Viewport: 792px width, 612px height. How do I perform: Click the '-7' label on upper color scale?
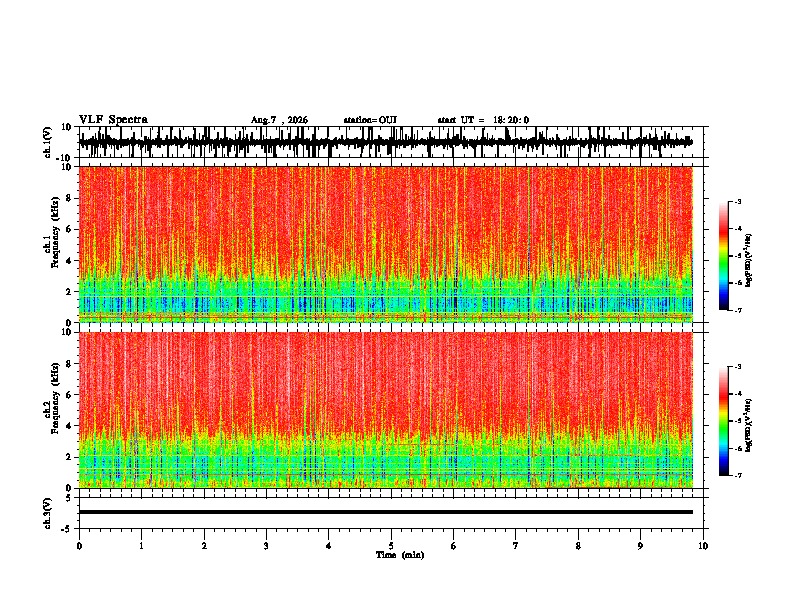(737, 310)
